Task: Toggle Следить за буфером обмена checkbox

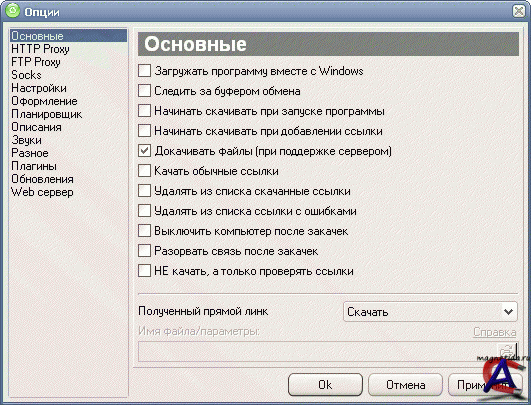Action: [145, 91]
